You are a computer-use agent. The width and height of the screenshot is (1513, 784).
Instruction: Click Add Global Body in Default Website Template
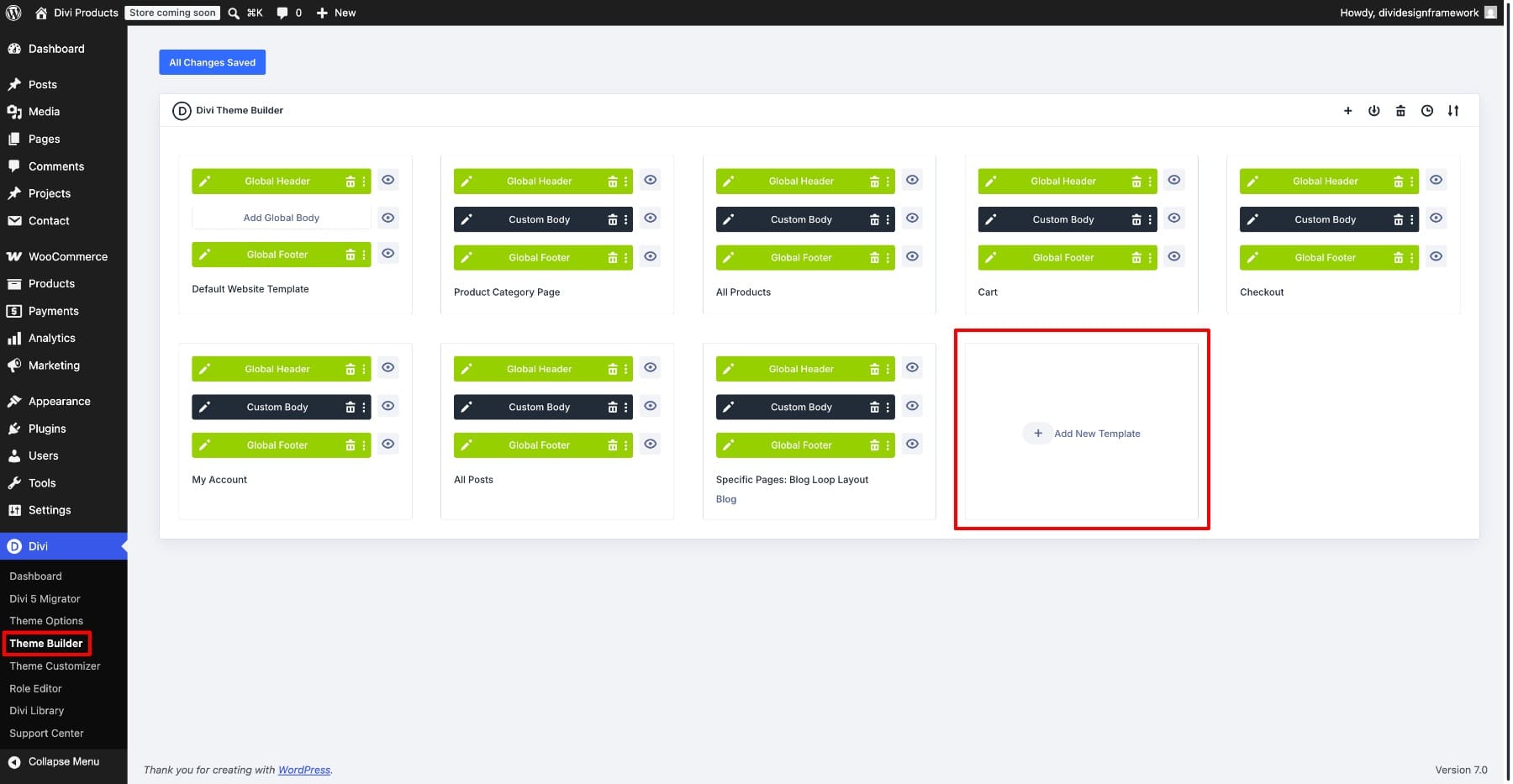pyautogui.click(x=282, y=218)
